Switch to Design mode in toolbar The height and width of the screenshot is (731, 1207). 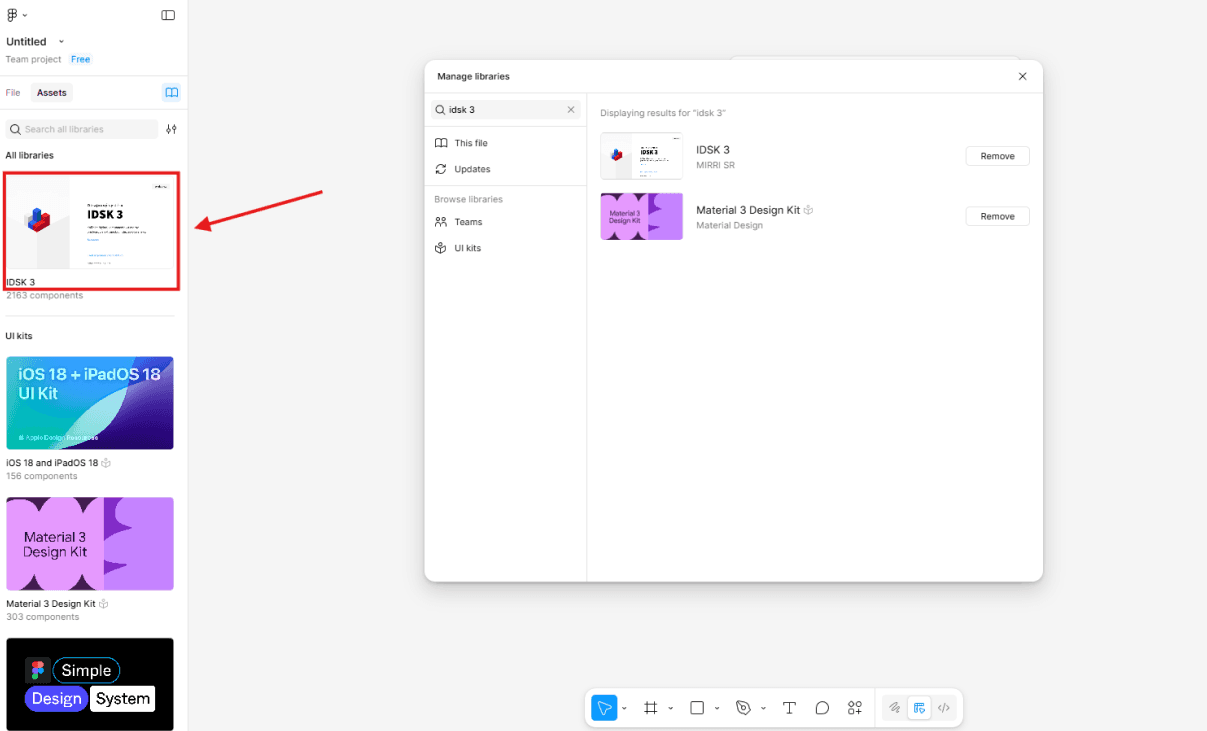[919, 708]
